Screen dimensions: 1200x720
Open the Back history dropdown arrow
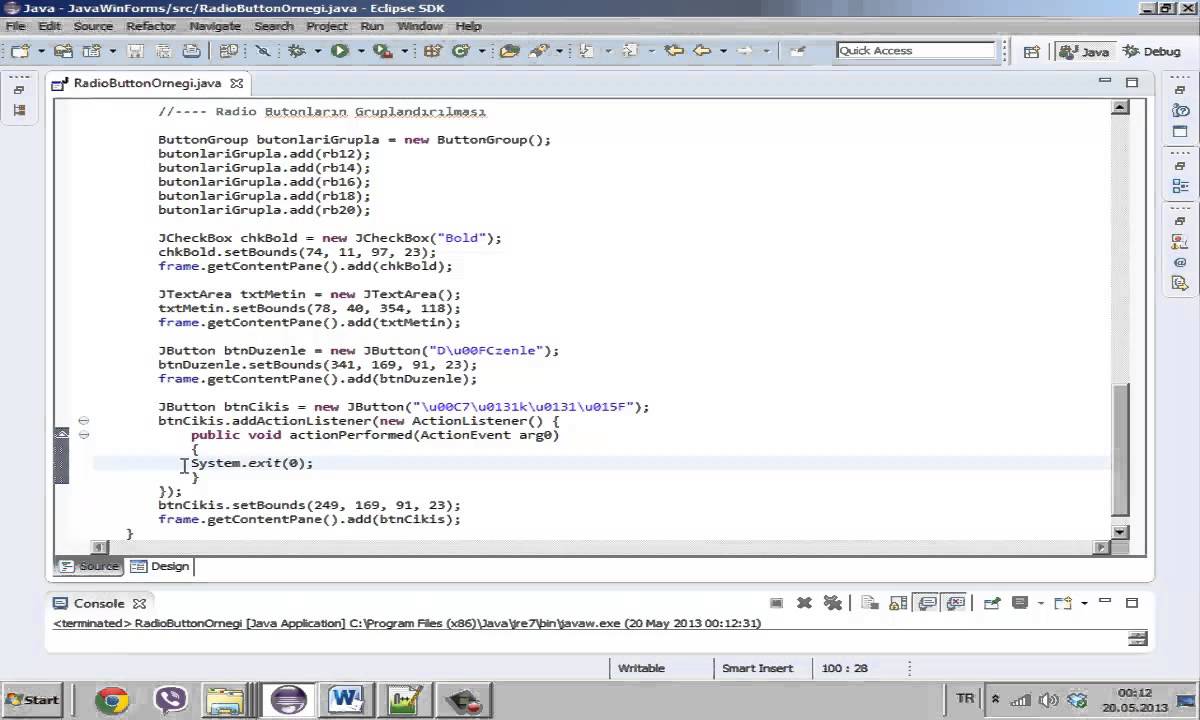[x=723, y=50]
